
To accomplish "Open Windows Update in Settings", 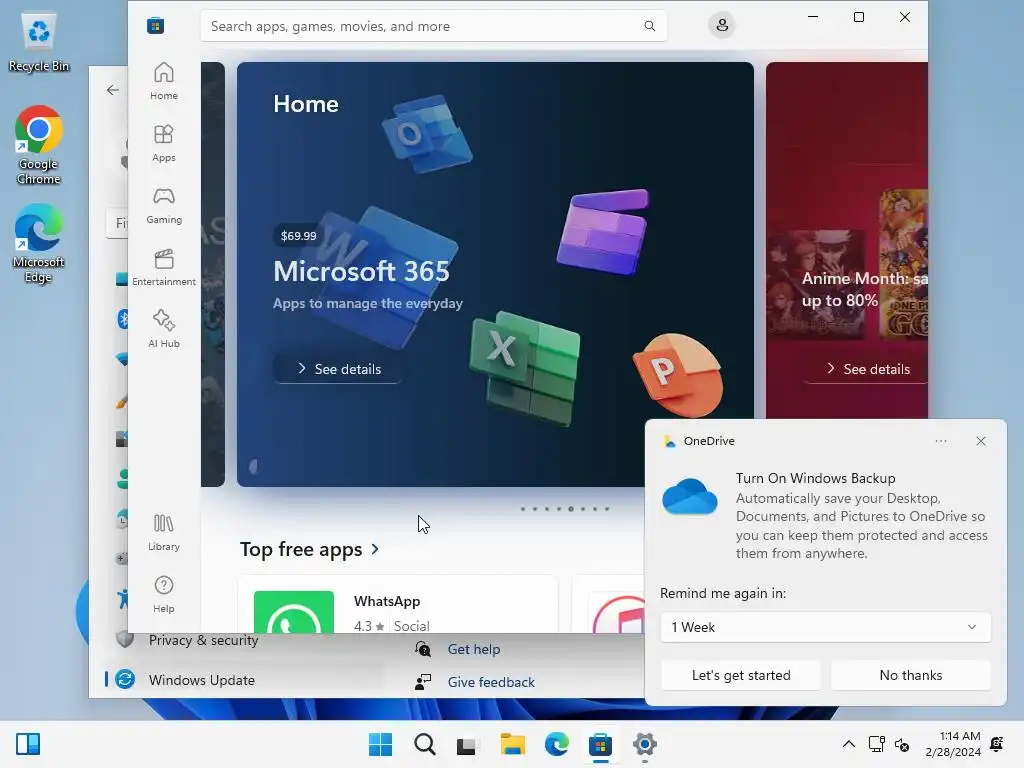I will point(202,680).
